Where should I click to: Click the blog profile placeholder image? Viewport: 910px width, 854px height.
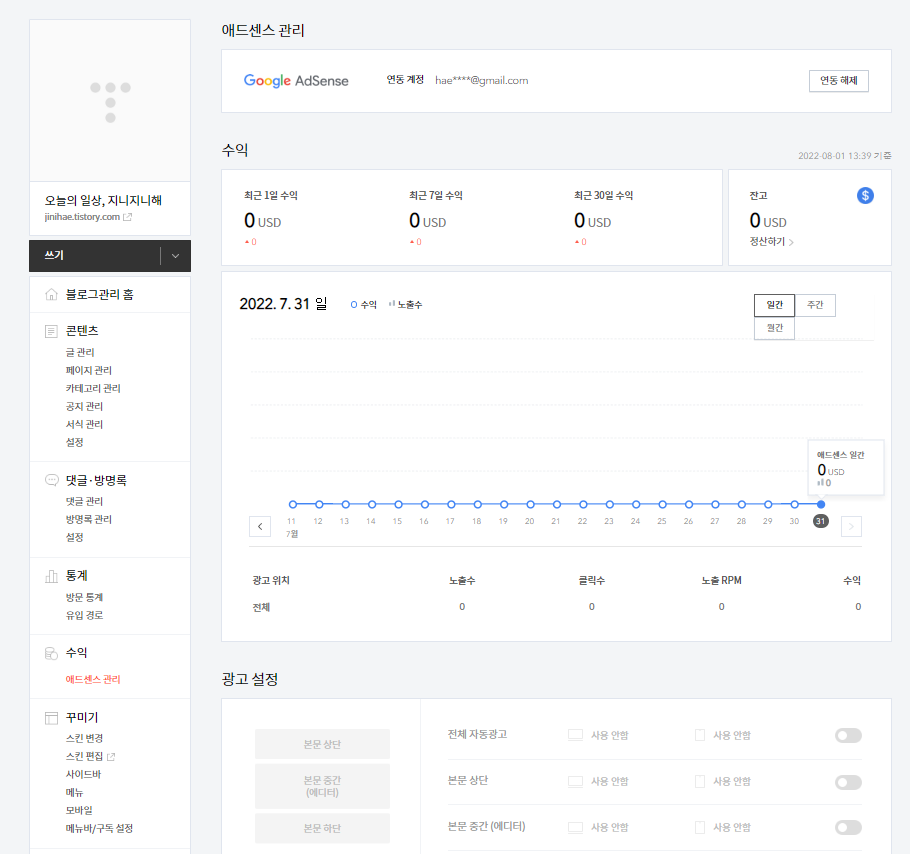click(x=110, y=100)
